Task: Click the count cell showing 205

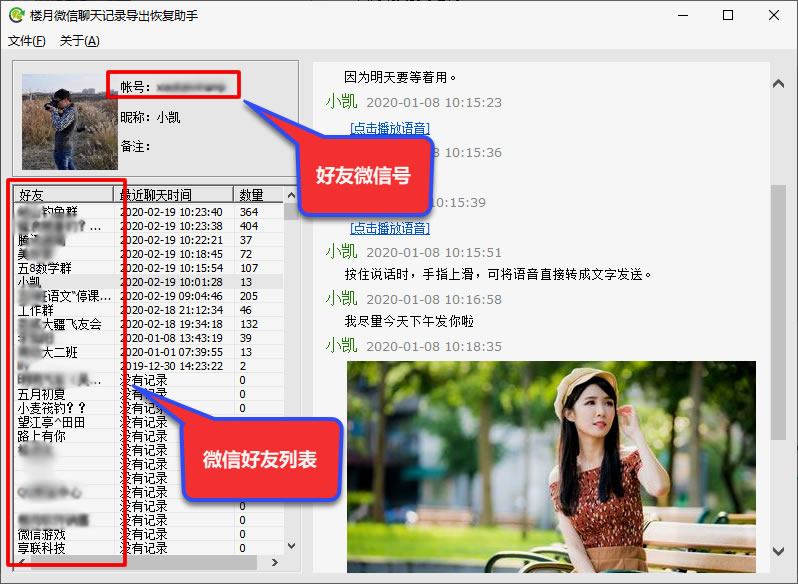Action: [249, 296]
